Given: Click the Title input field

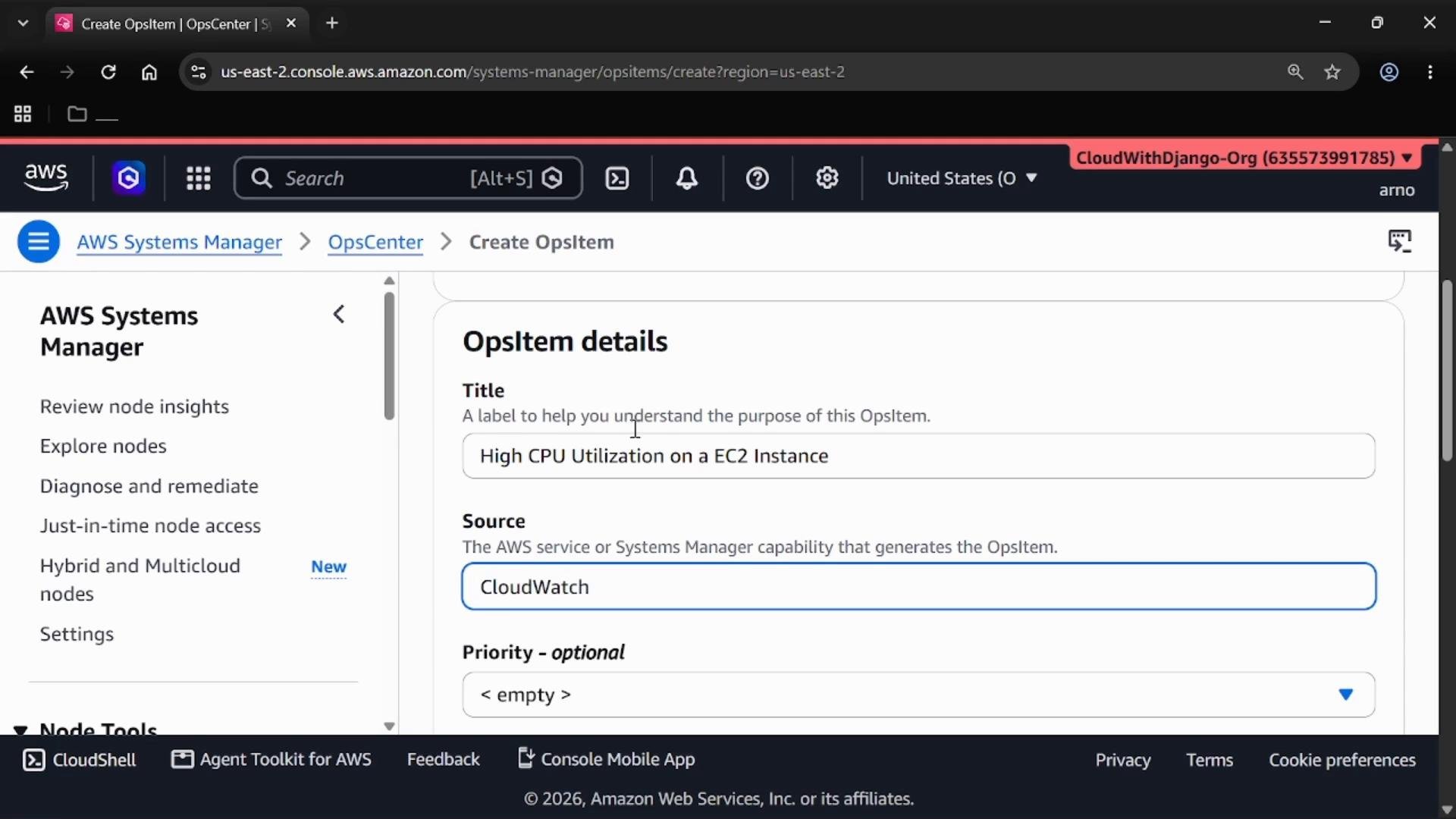Looking at the screenshot, I should [x=918, y=456].
